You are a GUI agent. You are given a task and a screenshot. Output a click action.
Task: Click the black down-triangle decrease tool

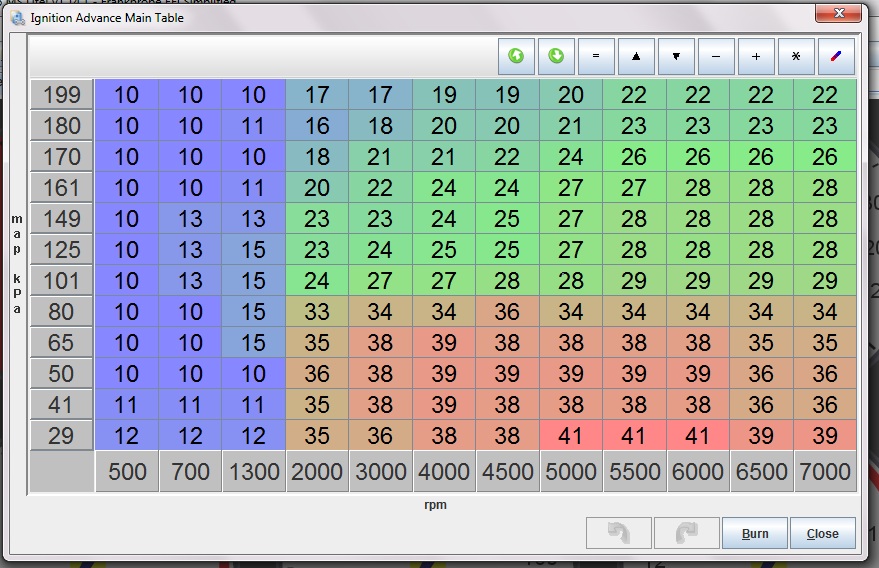click(676, 56)
